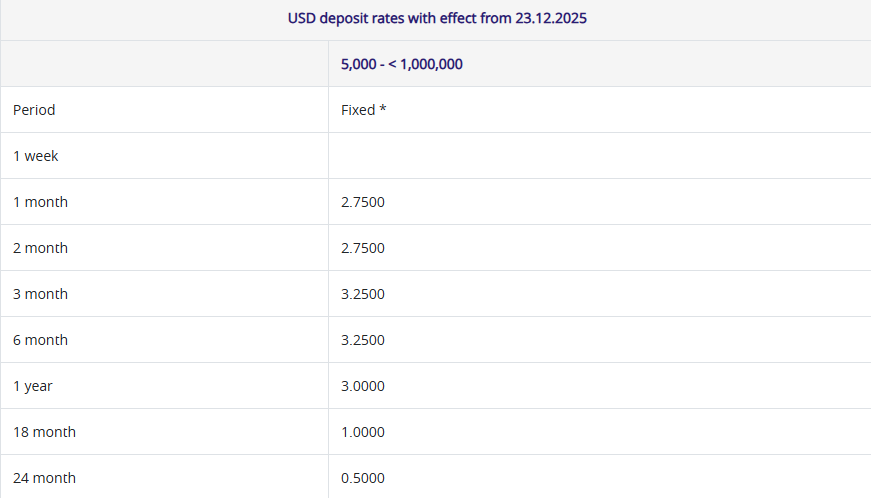This screenshot has width=871, height=498.
Task: Click the 2.7500 rate for 1 month
Action: (363, 202)
